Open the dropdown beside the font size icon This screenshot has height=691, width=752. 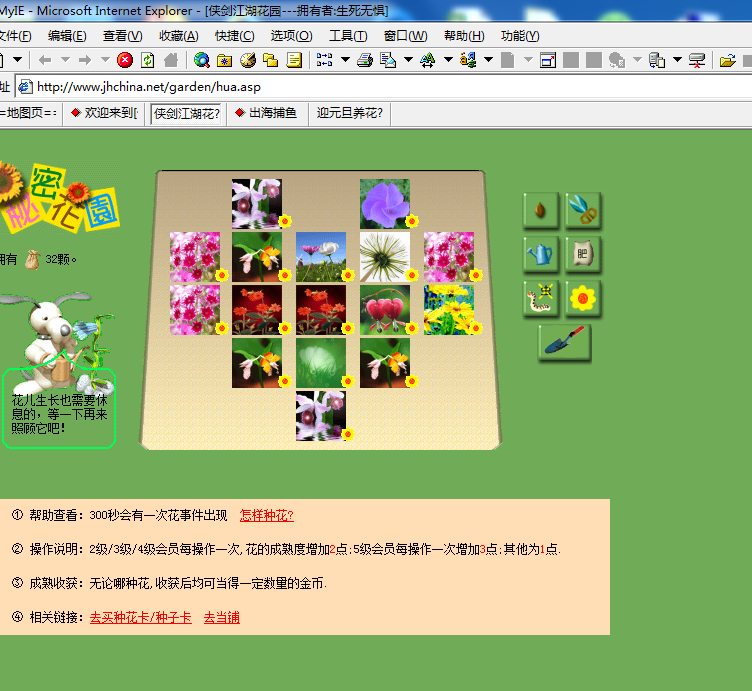tap(448, 59)
